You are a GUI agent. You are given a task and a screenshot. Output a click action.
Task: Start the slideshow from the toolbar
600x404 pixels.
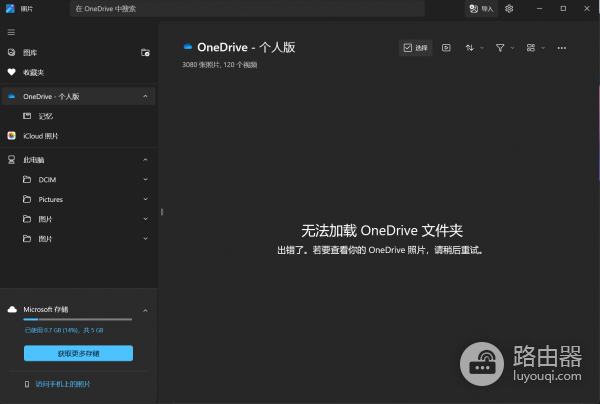446,48
